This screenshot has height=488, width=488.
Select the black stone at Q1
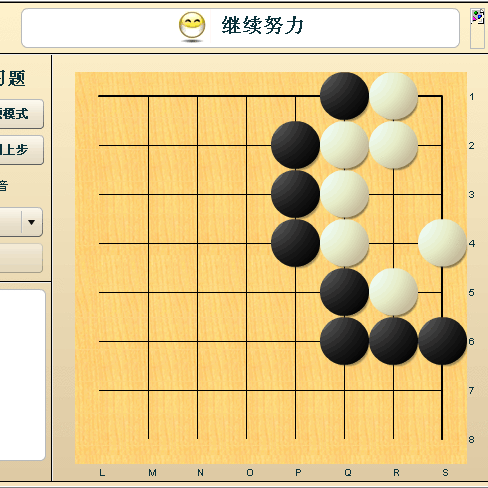344,96
